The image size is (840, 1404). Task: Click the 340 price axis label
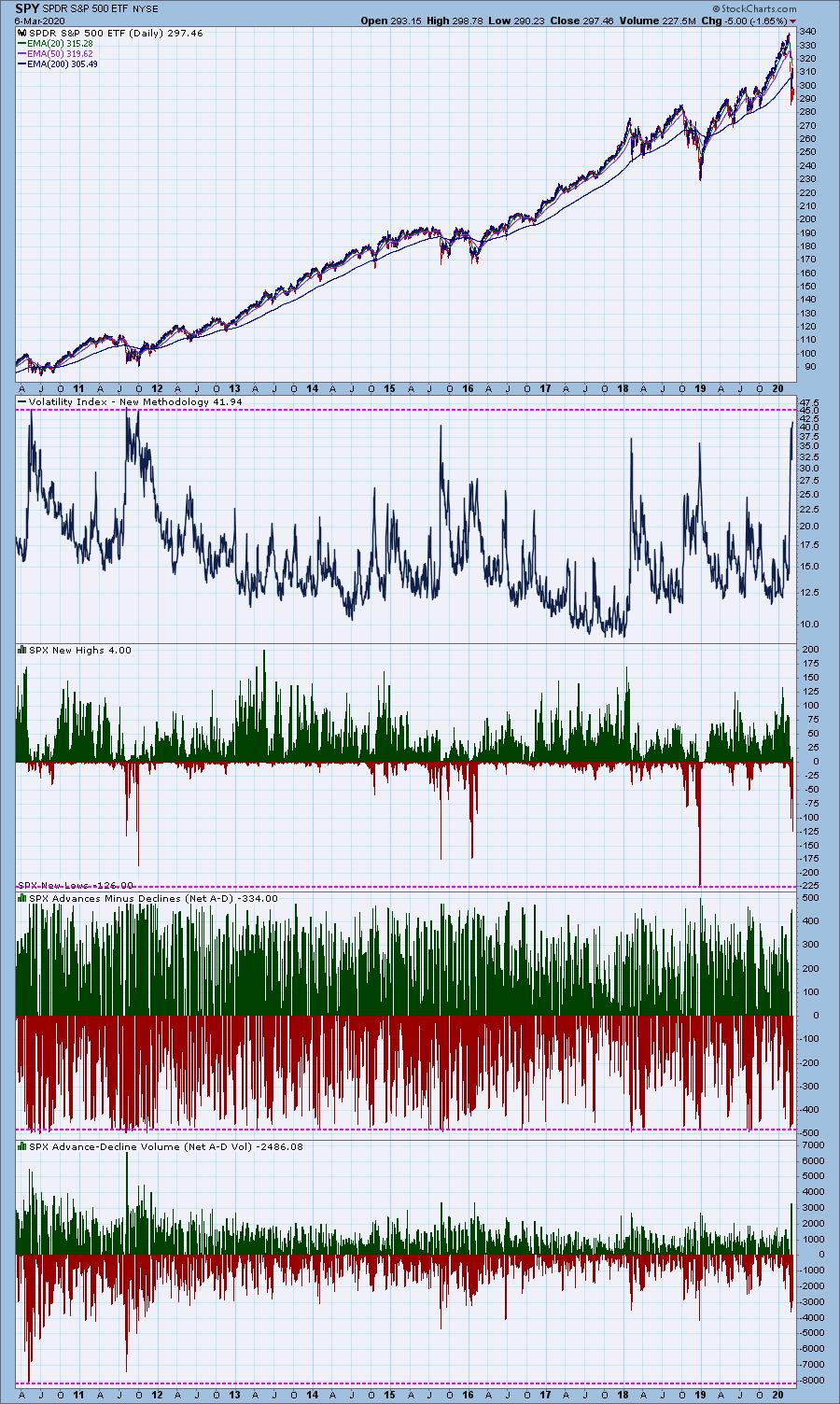click(809, 33)
